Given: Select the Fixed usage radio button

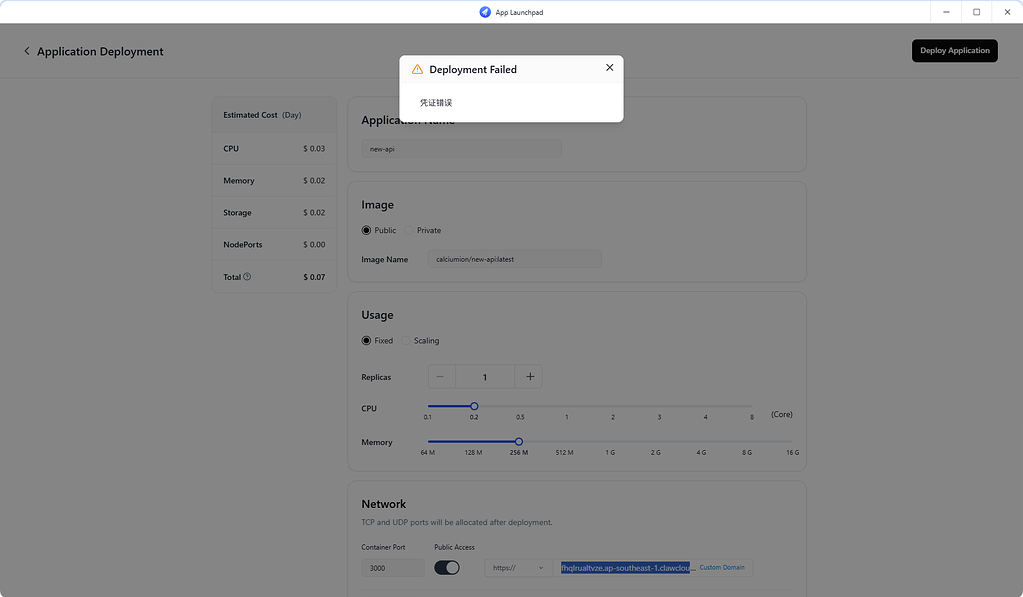Looking at the screenshot, I should point(366,341).
